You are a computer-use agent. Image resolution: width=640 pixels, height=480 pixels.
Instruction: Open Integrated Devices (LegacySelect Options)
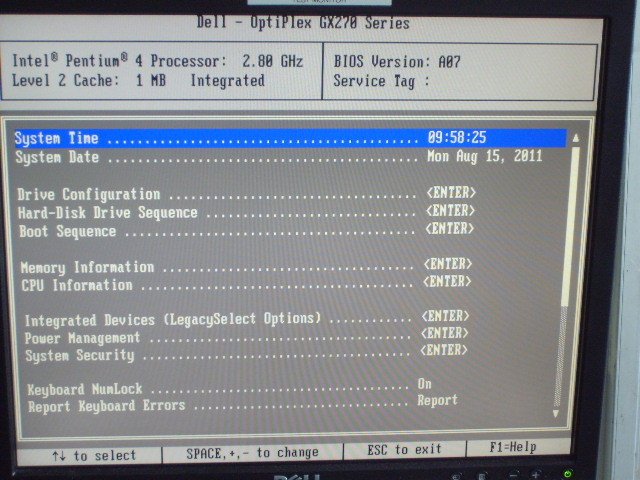(172, 320)
